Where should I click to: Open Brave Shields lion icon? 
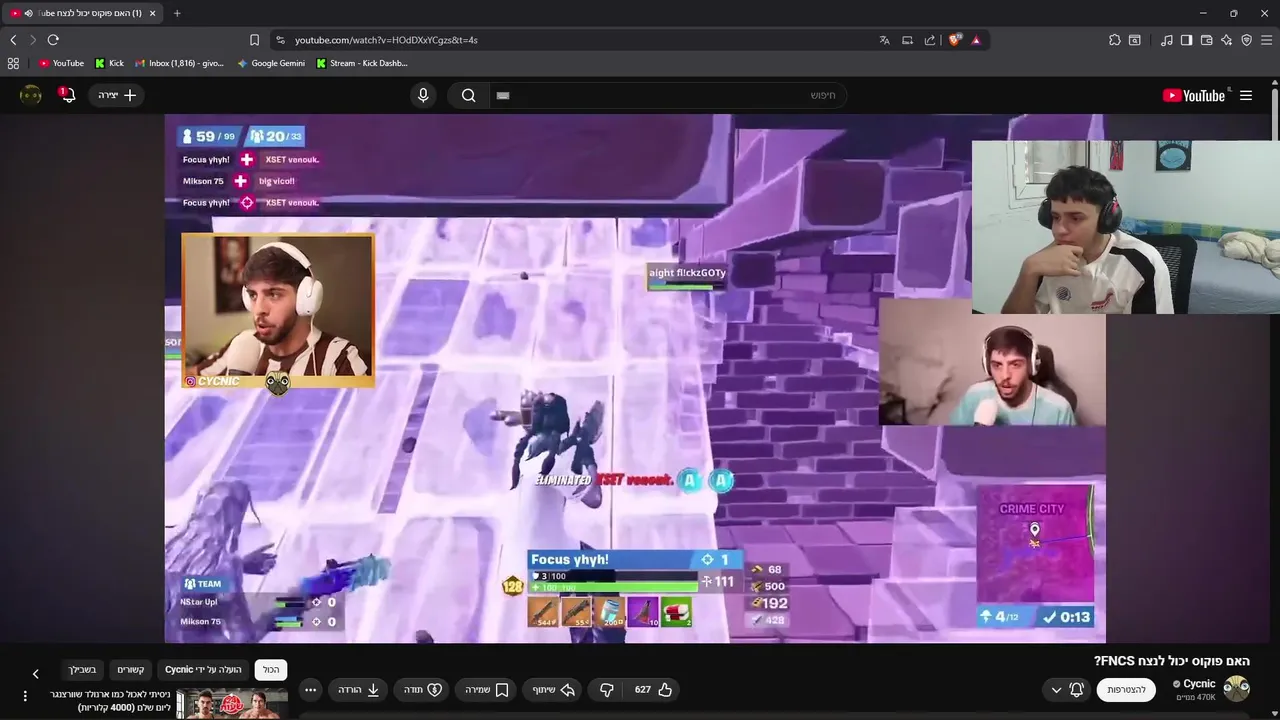[x=955, y=40]
